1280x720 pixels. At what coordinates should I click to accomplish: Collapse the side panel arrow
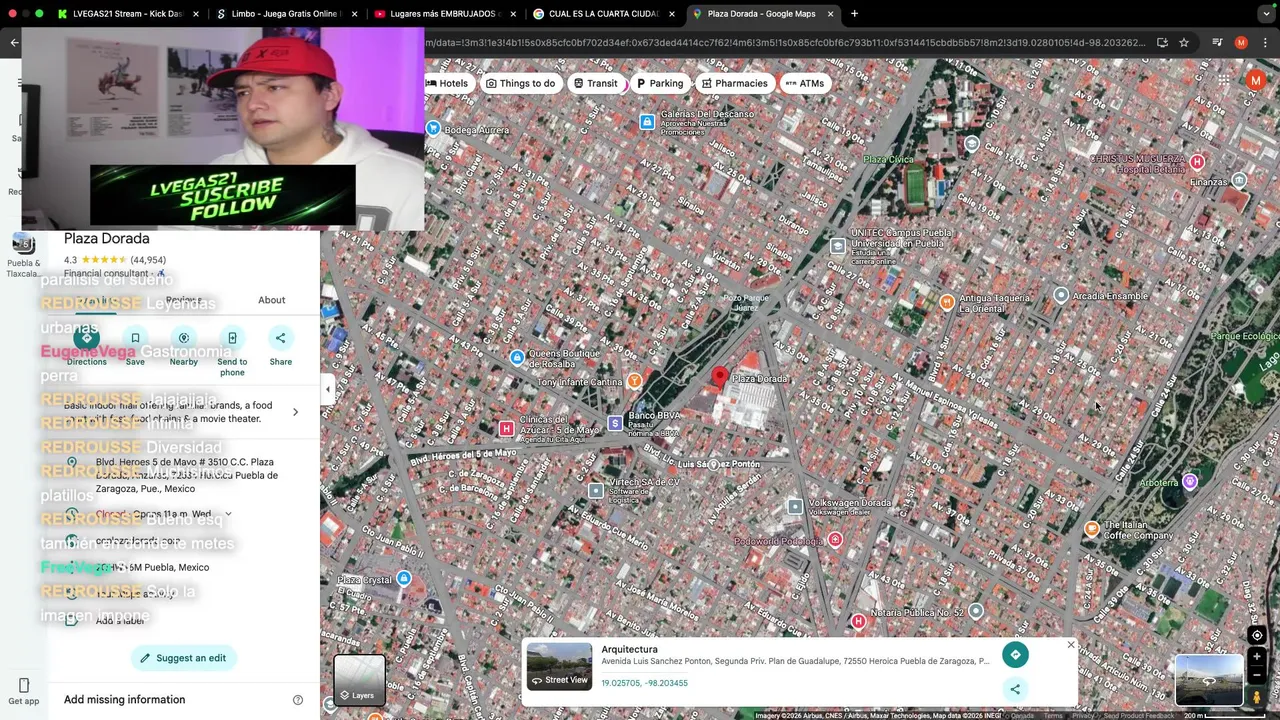328,389
